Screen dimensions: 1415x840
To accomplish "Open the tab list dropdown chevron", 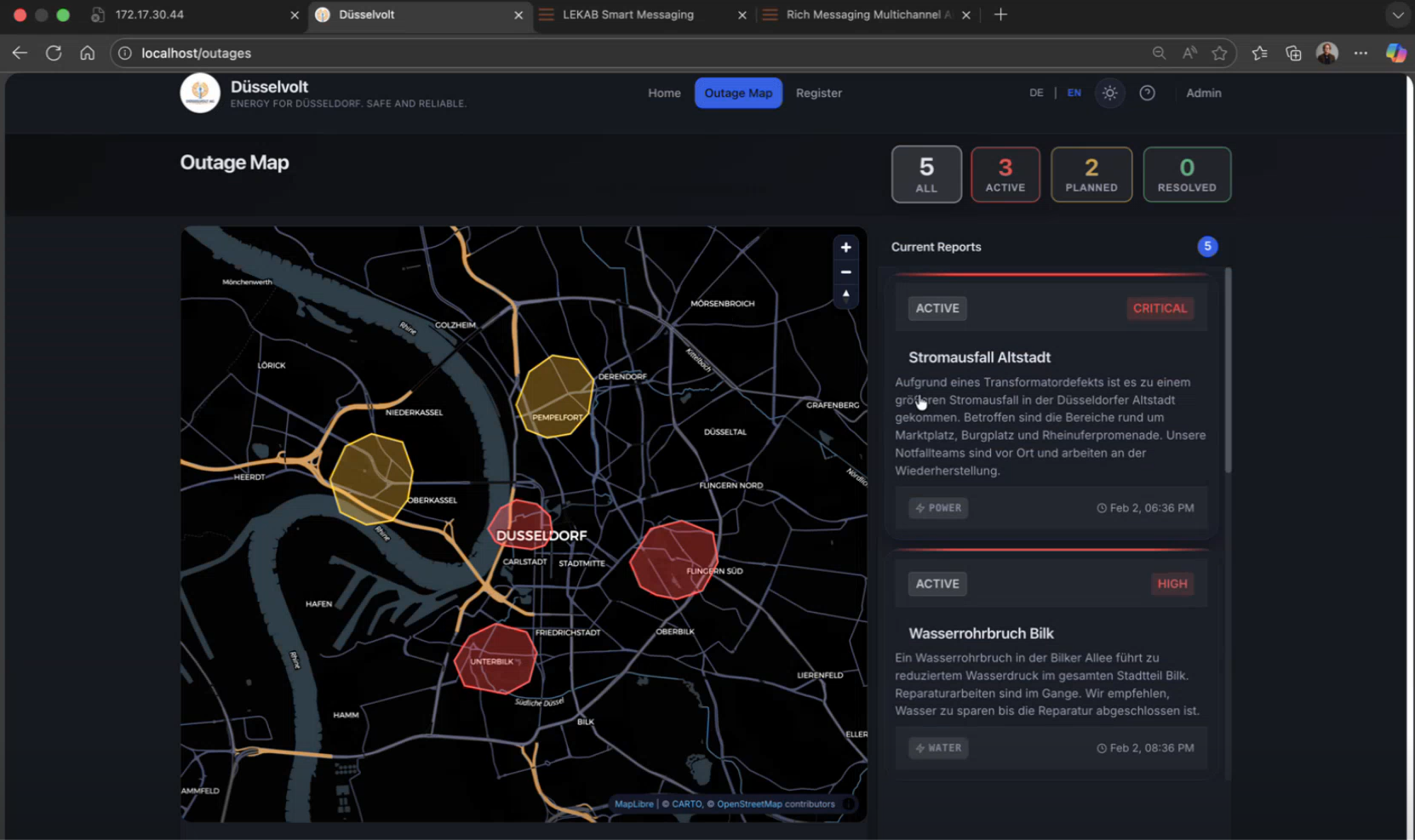I will click(x=1397, y=14).
